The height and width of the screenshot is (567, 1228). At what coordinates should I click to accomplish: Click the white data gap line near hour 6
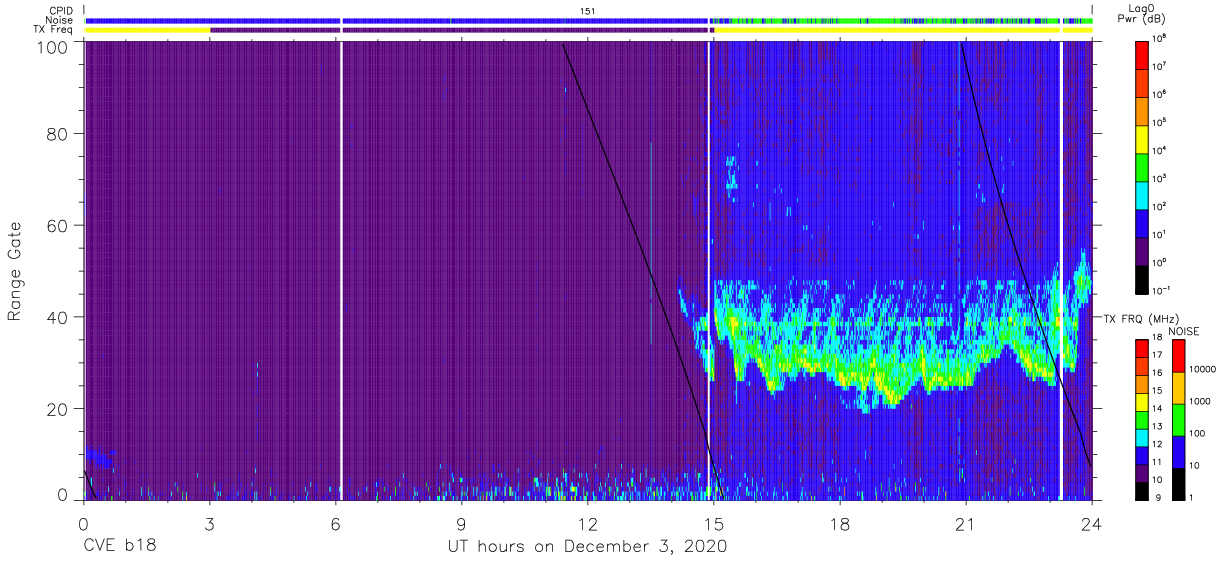(x=341, y=270)
